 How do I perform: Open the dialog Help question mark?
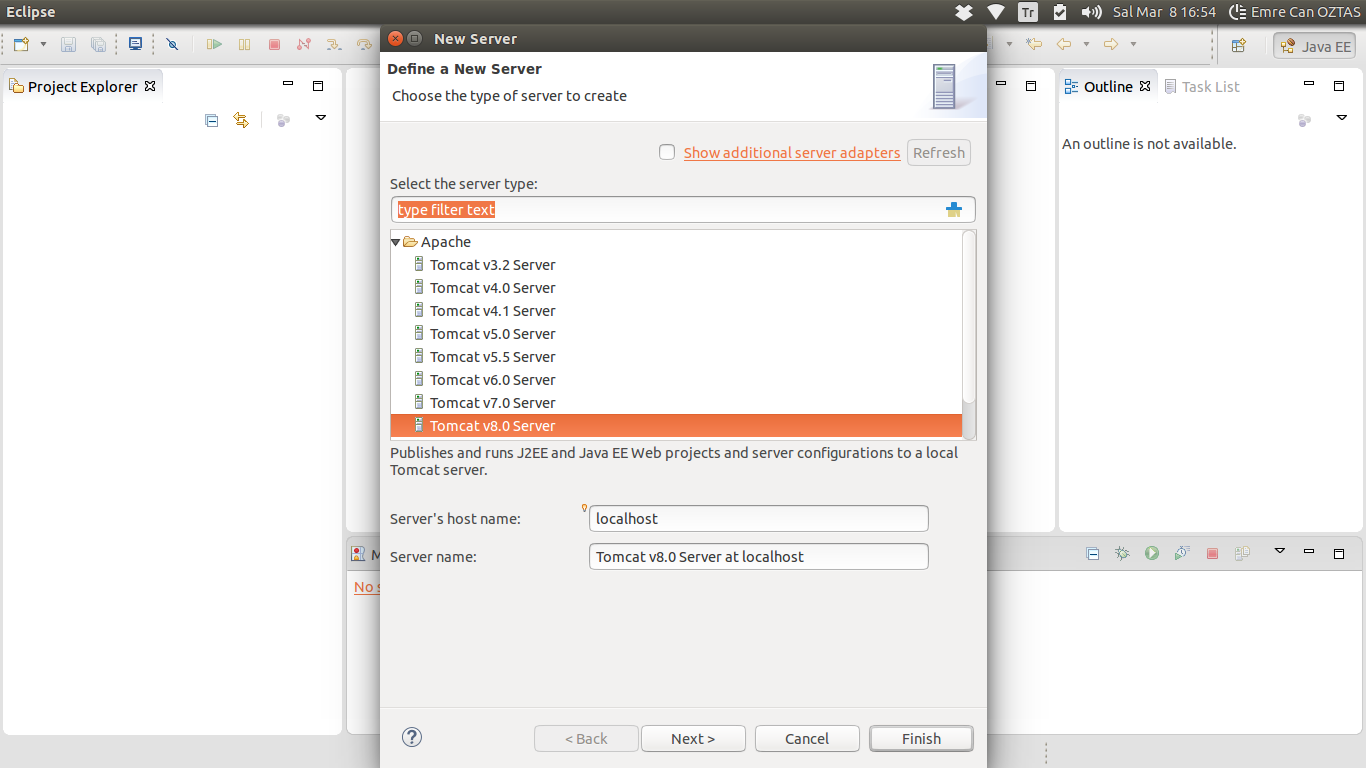point(412,737)
